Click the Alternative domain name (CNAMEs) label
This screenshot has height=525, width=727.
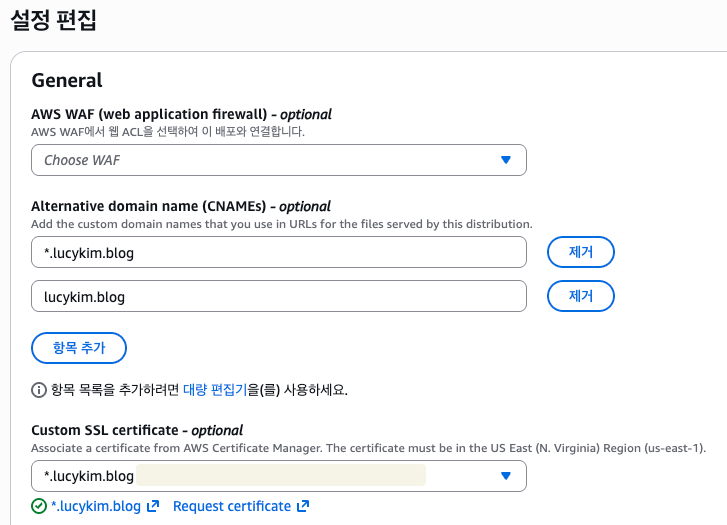pos(152,207)
